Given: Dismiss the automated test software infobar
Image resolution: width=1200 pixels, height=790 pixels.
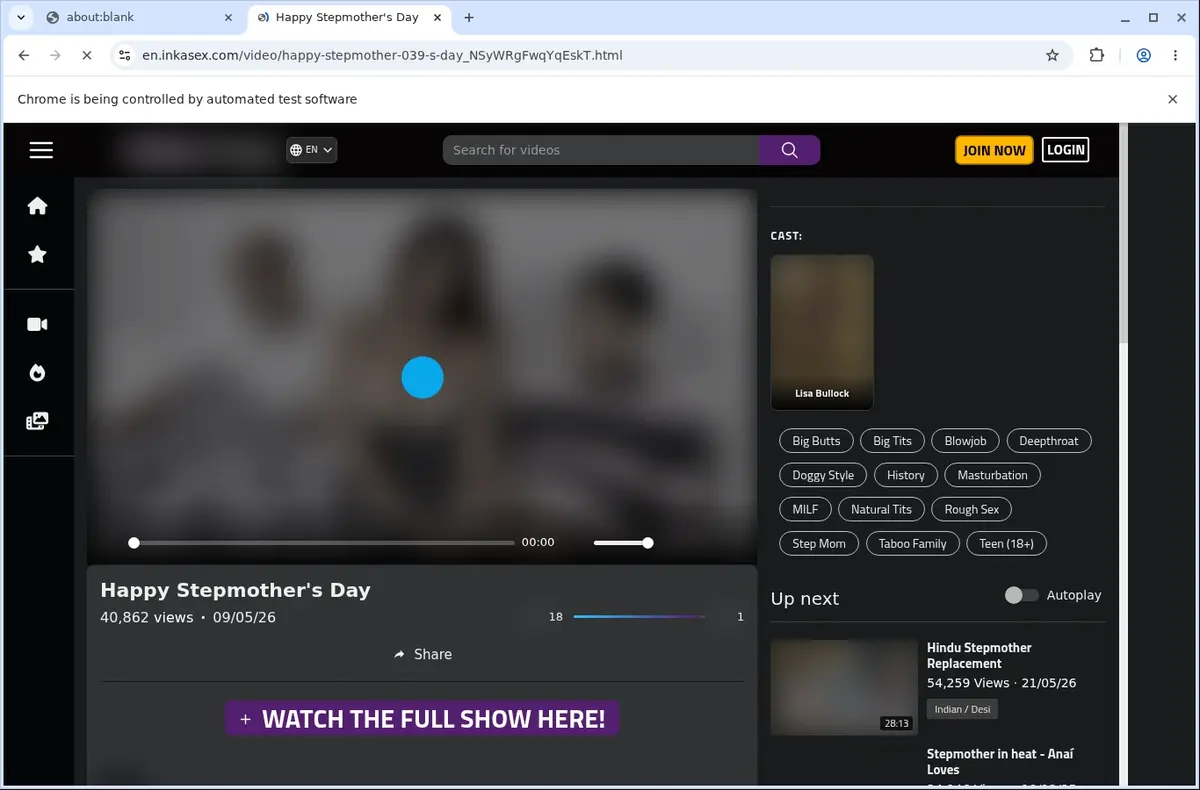Looking at the screenshot, I should pos(1173,99).
